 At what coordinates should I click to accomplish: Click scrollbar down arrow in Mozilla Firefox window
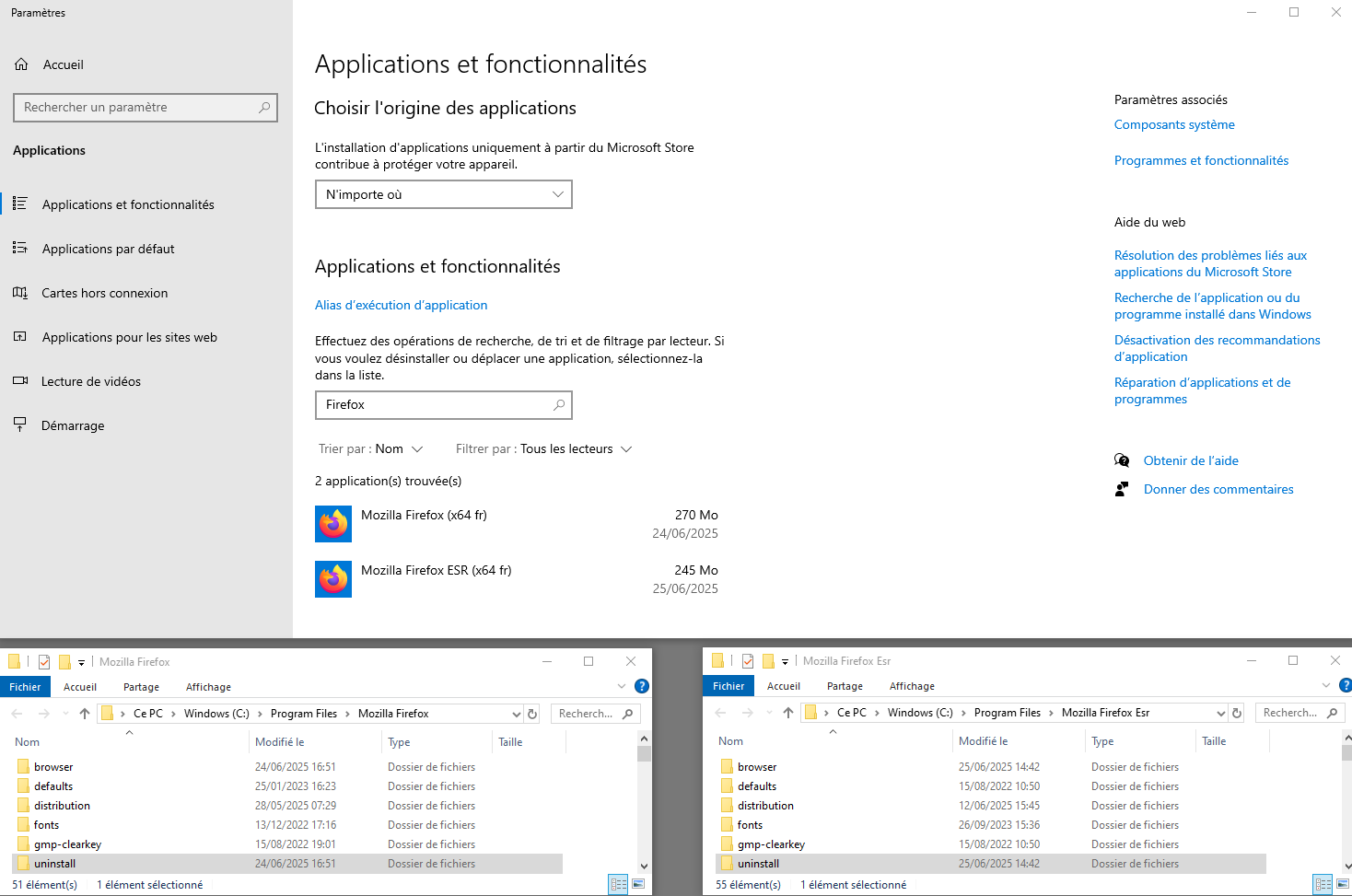tap(644, 866)
